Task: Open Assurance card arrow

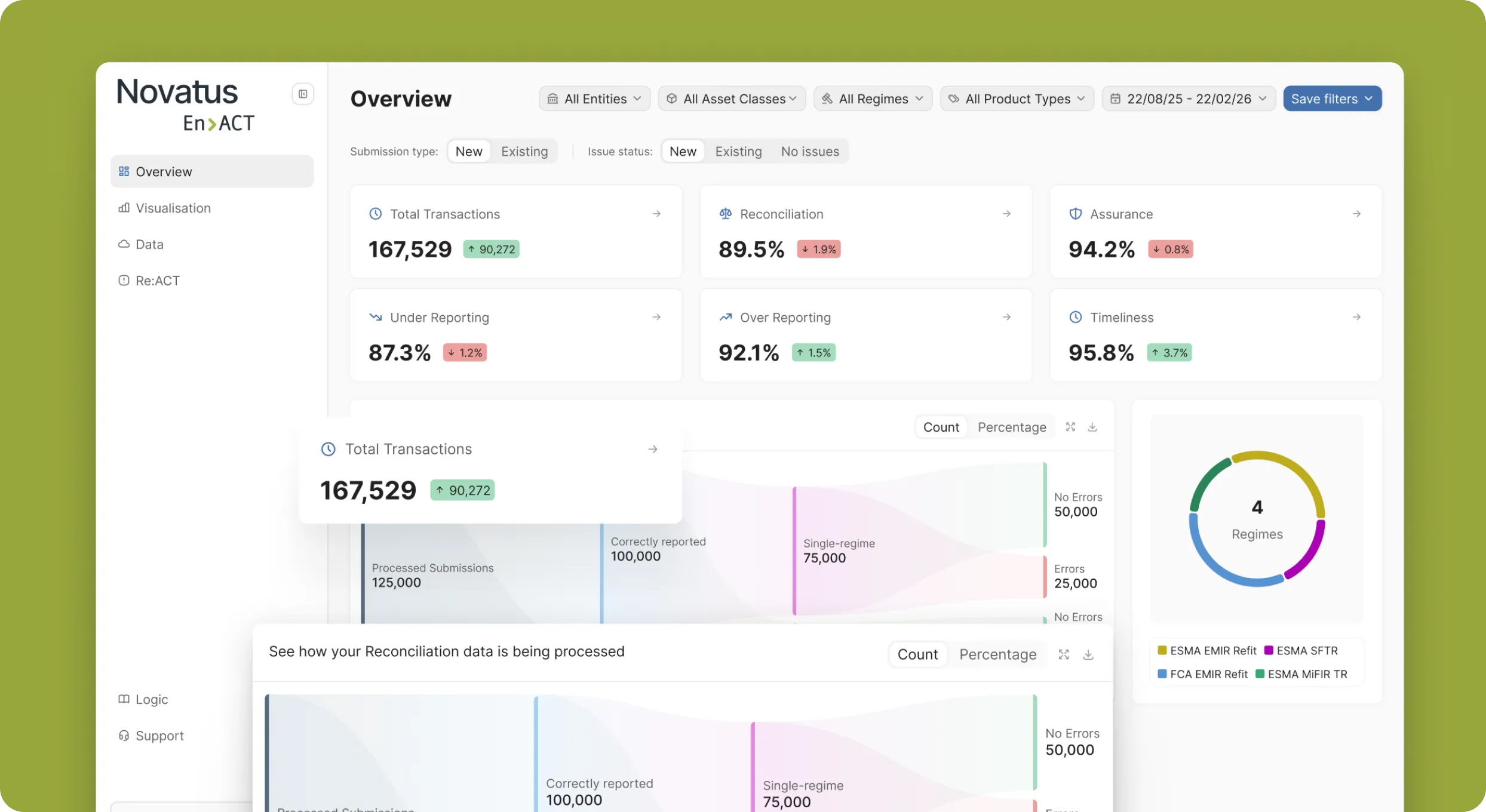Action: coord(1356,214)
